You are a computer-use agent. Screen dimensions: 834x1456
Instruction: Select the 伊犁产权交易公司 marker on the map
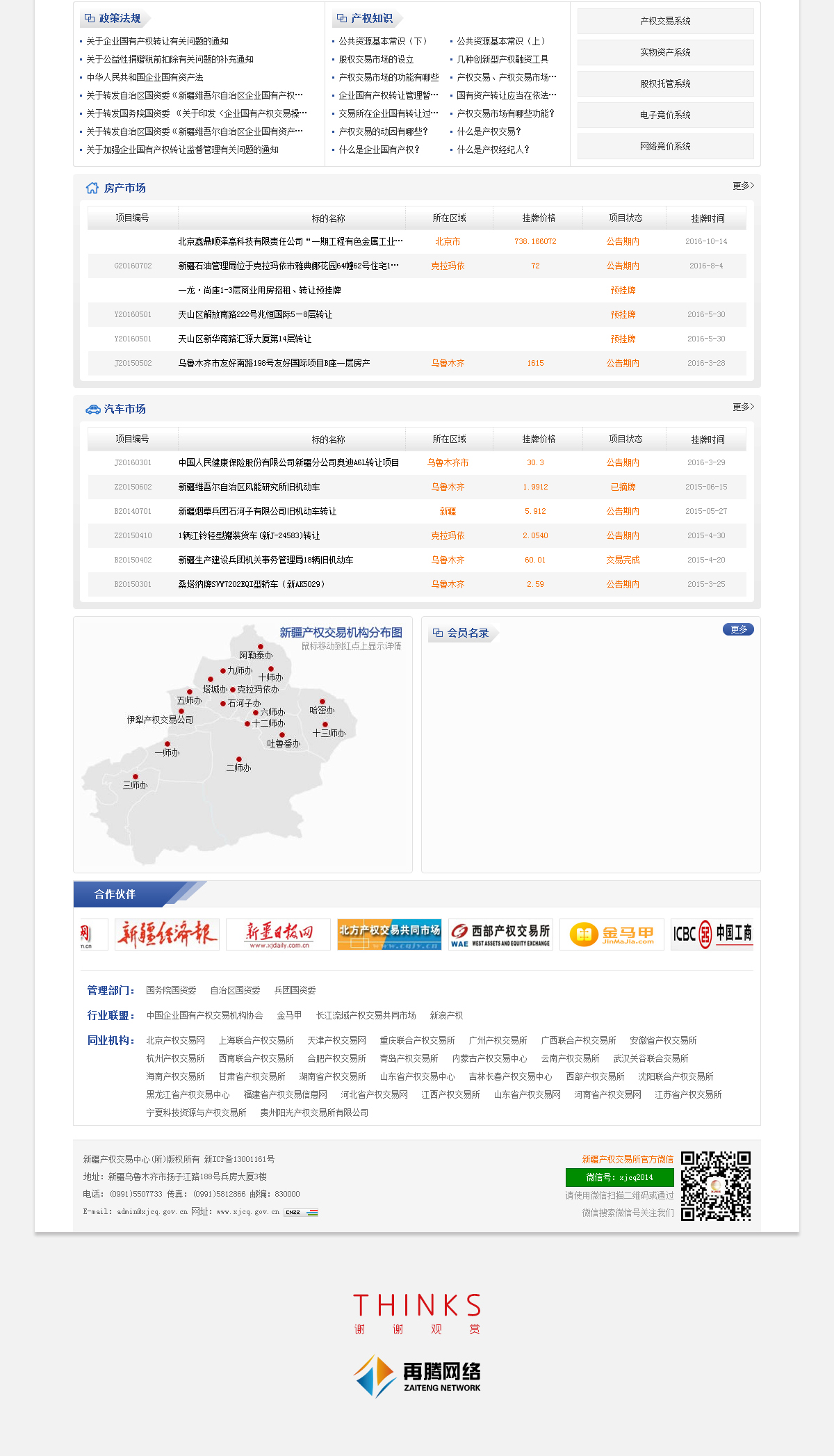tap(181, 711)
